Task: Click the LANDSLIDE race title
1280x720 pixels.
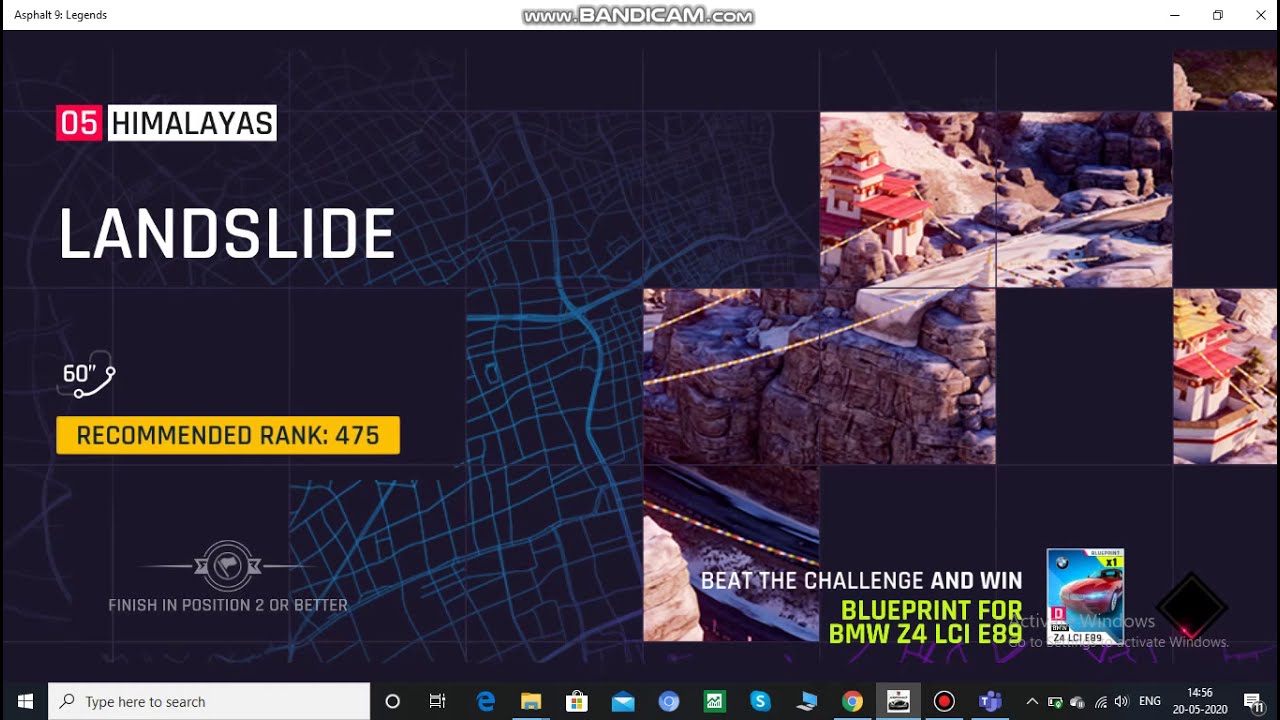Action: click(x=227, y=235)
